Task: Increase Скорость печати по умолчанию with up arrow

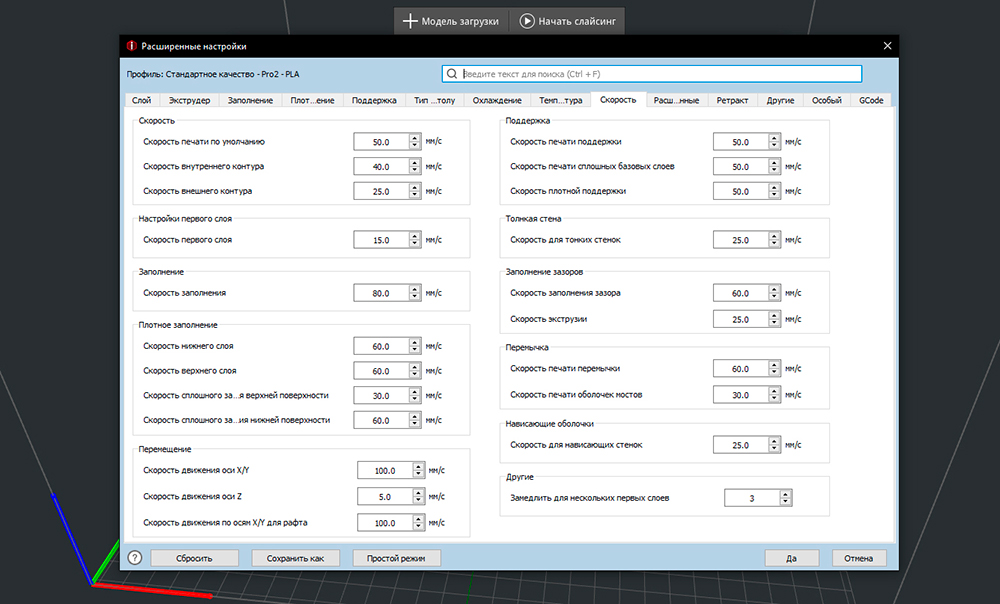Action: pyautogui.click(x=414, y=138)
